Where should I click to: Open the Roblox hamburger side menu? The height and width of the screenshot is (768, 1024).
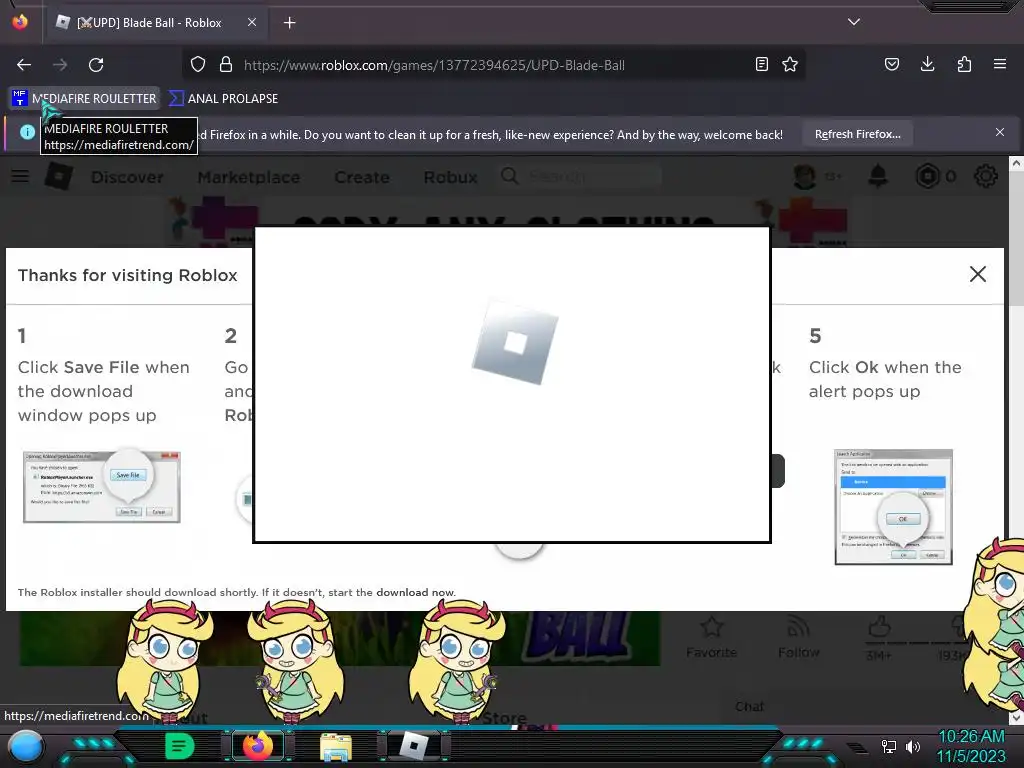tap(20, 176)
